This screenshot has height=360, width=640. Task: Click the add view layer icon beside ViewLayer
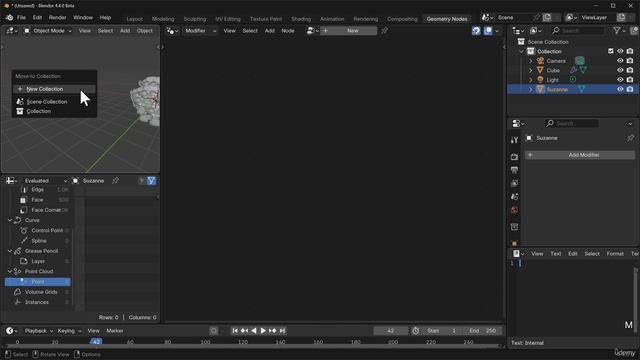(x=621, y=18)
